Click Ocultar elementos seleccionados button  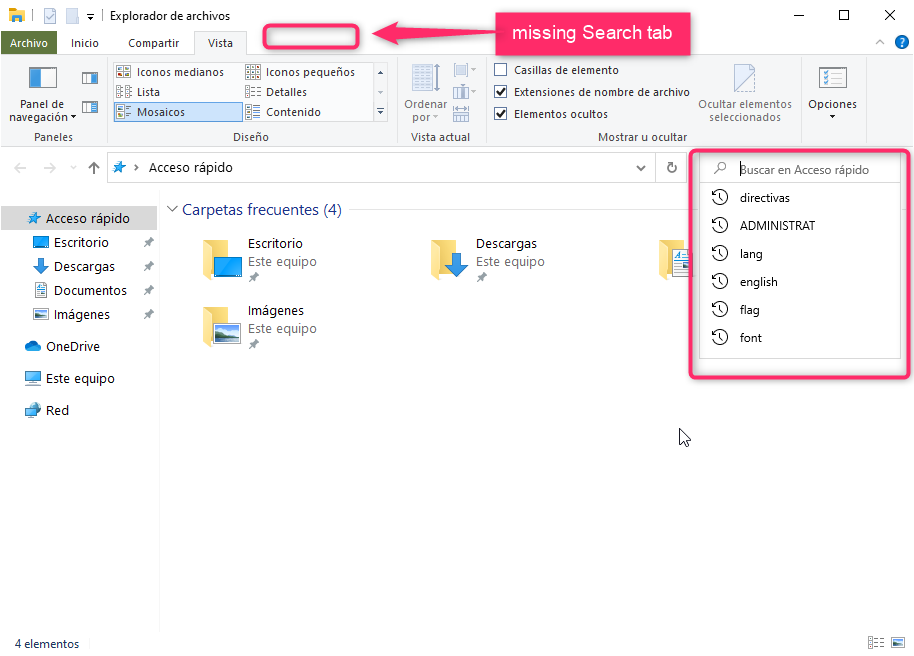tap(745, 93)
